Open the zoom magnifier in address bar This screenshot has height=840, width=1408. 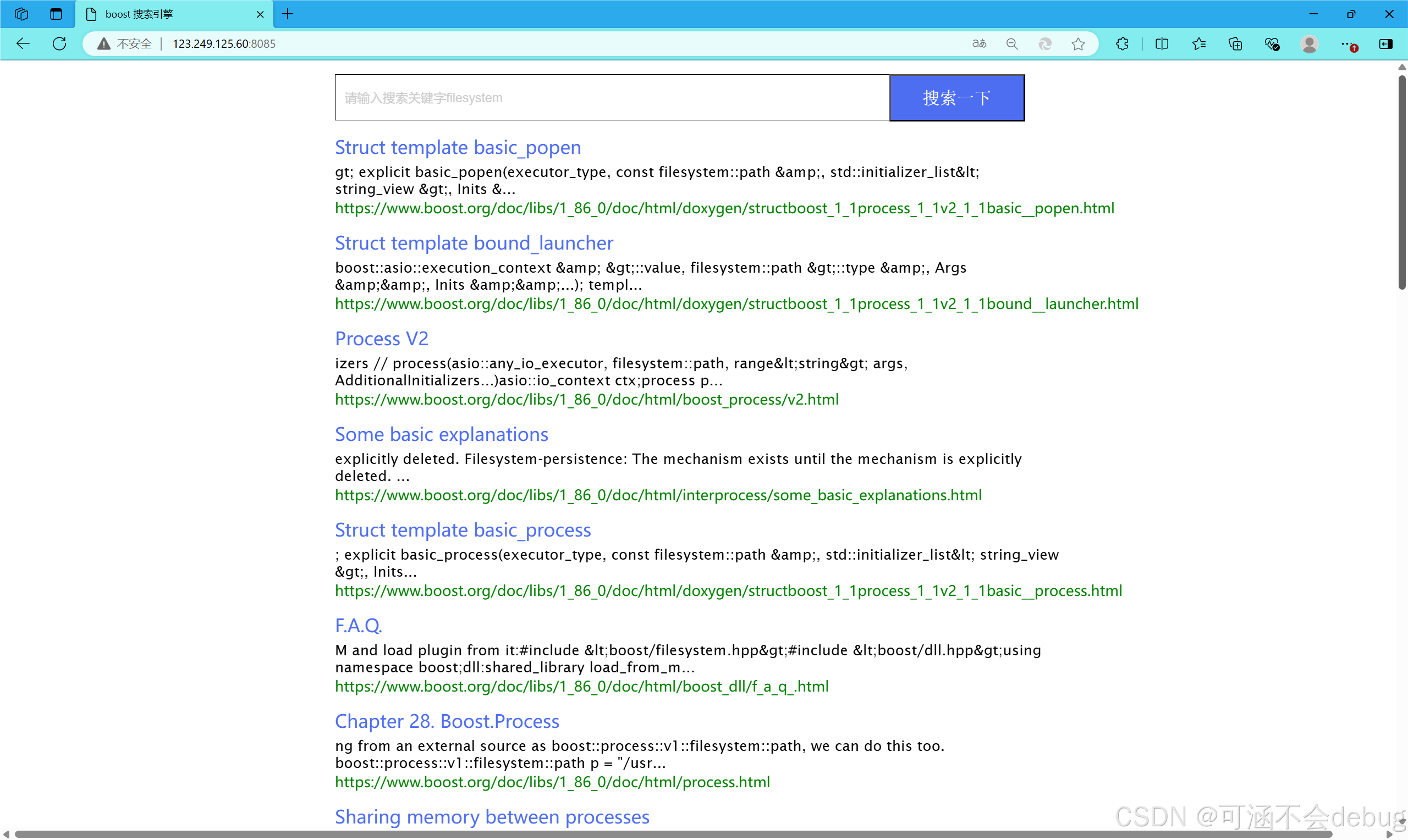(x=1011, y=43)
